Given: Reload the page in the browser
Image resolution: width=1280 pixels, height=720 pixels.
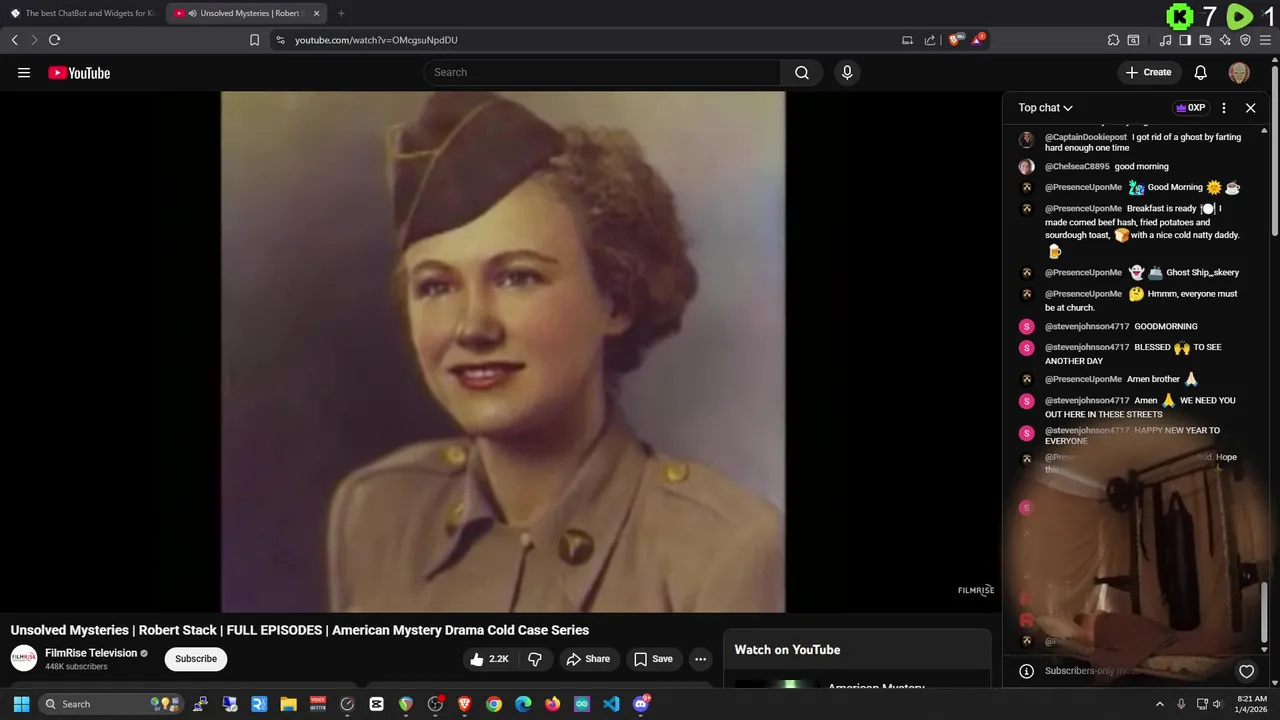Looking at the screenshot, I should pyautogui.click(x=54, y=40).
